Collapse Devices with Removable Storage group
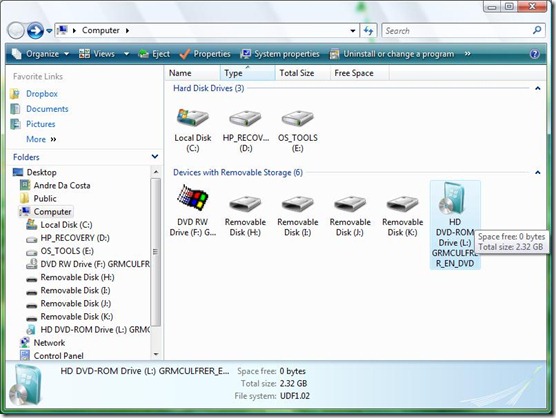Viewport: 556px width, 418px height. point(538,173)
